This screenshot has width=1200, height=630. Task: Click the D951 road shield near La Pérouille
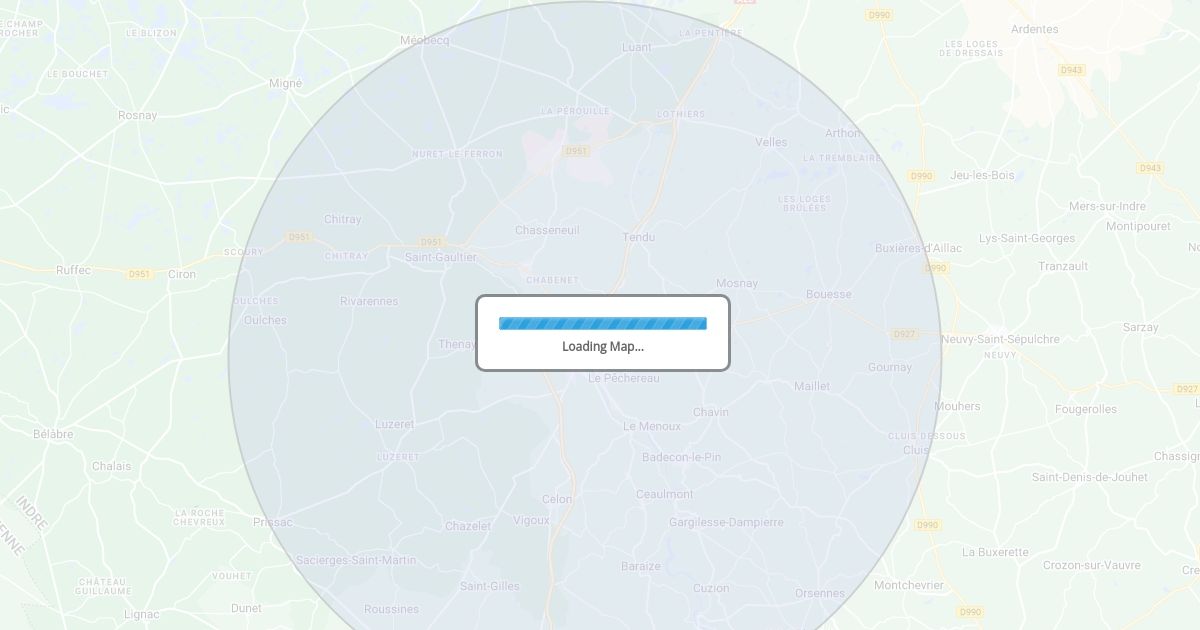[576, 151]
